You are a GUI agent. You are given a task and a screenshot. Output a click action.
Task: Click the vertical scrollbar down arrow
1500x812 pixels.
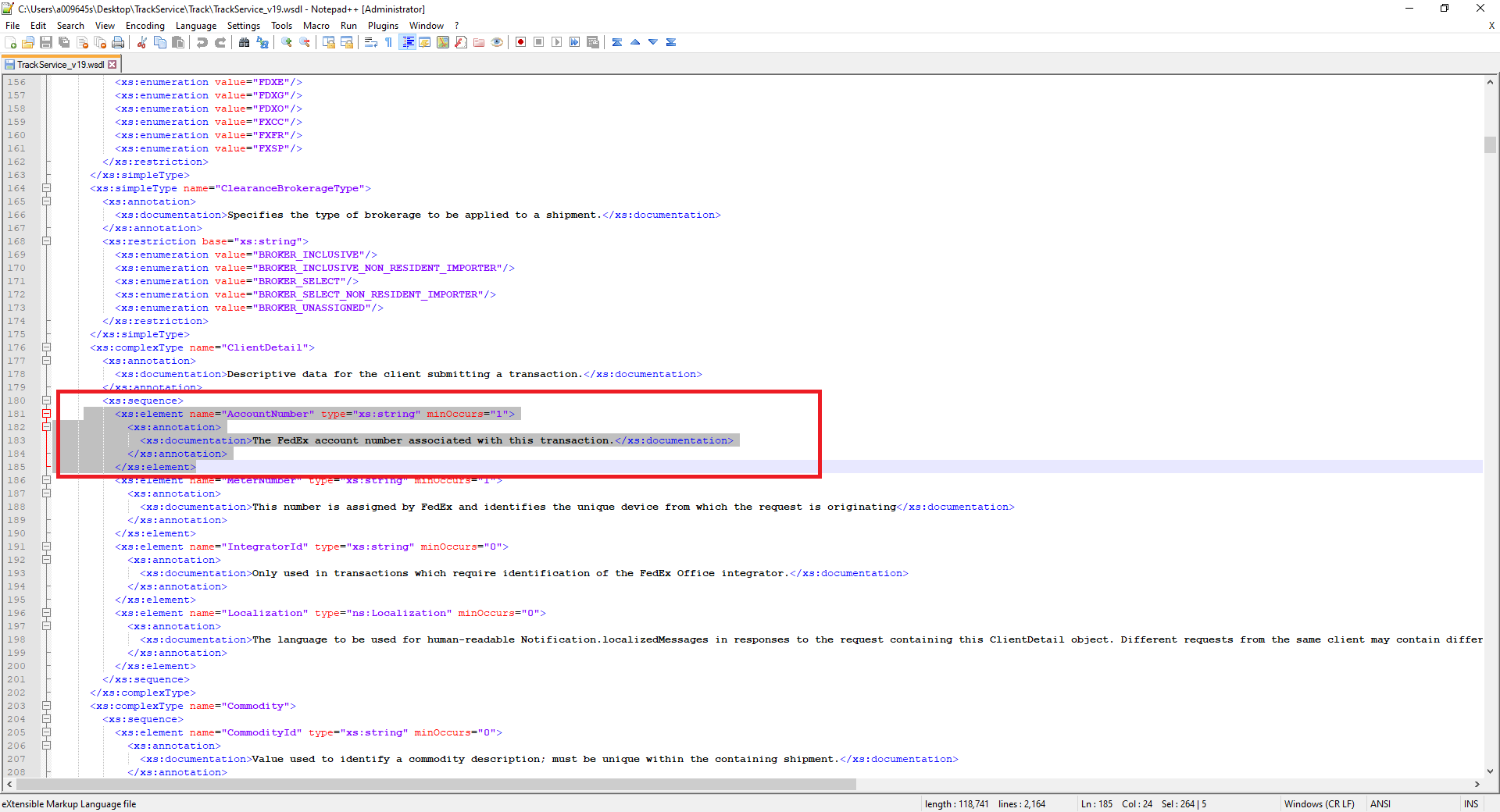click(1490, 771)
